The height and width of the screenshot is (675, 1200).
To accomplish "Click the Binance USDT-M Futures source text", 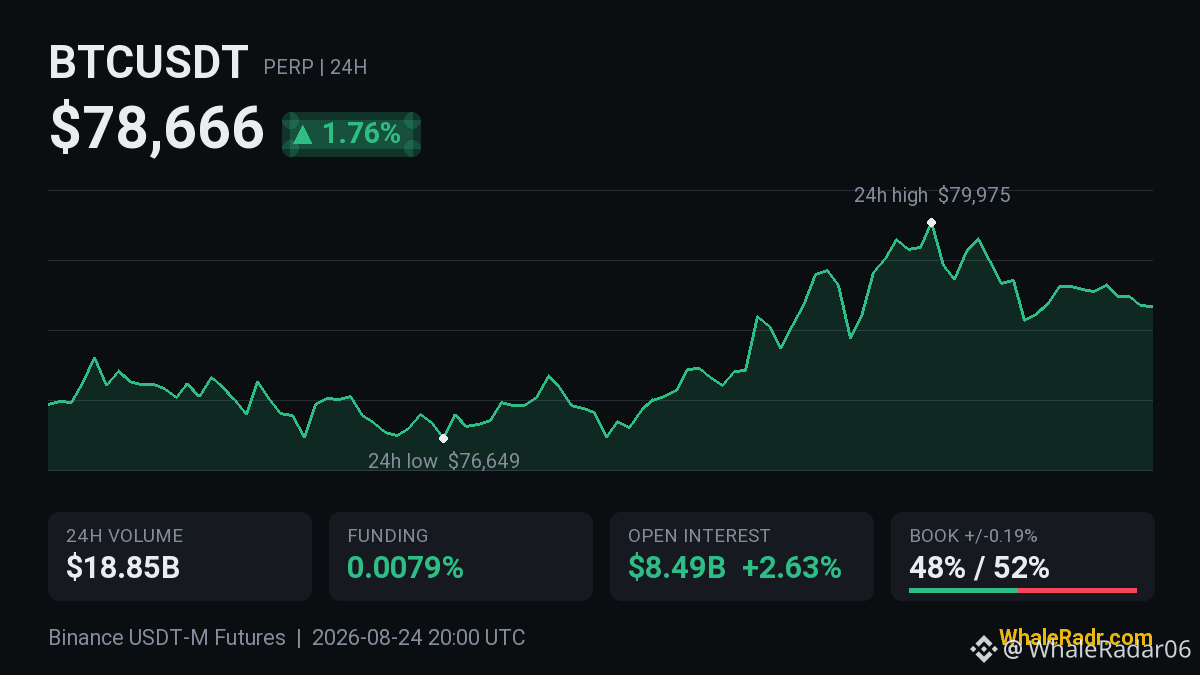I will pyautogui.click(x=167, y=637).
